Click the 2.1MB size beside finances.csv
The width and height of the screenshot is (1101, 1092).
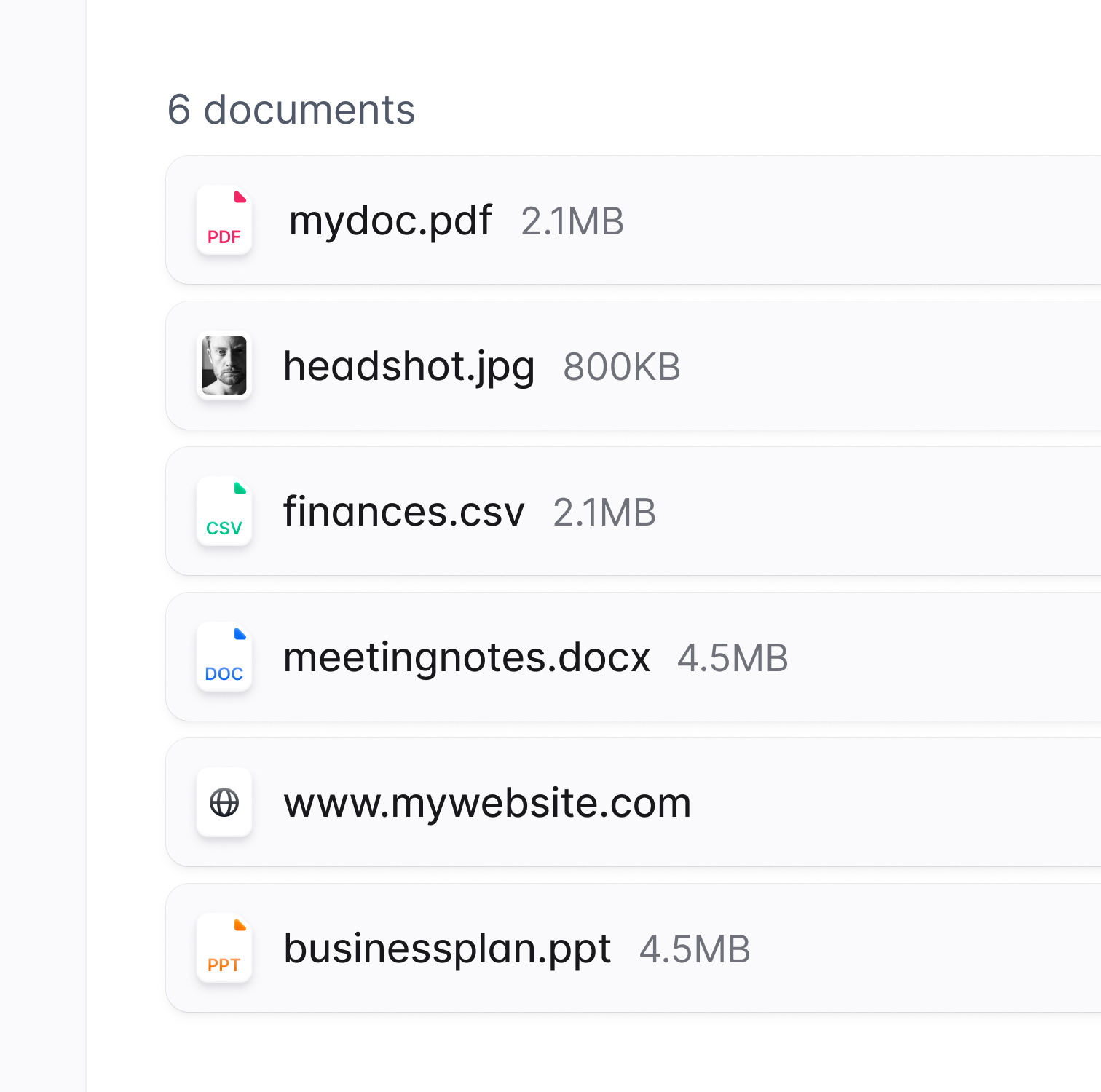click(604, 513)
